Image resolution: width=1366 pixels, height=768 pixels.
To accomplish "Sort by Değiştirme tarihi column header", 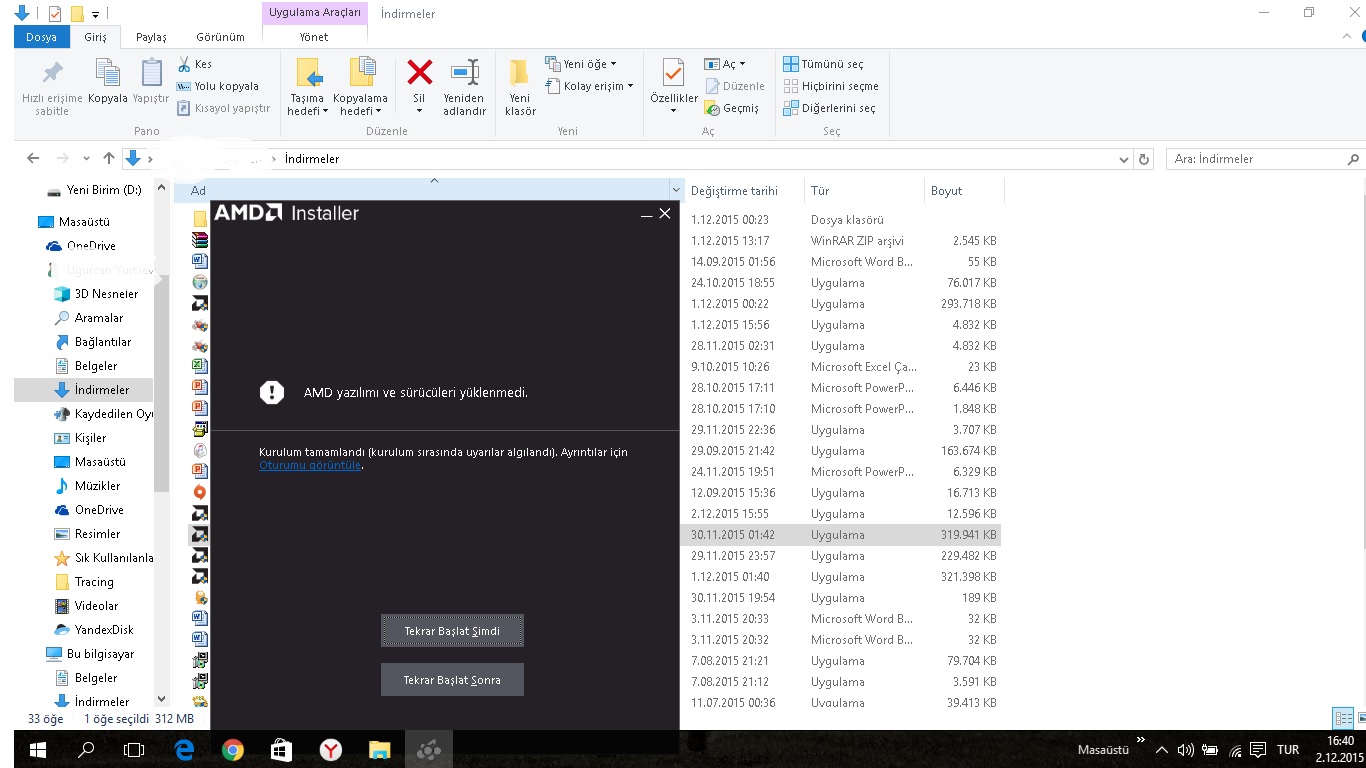I will 744,190.
